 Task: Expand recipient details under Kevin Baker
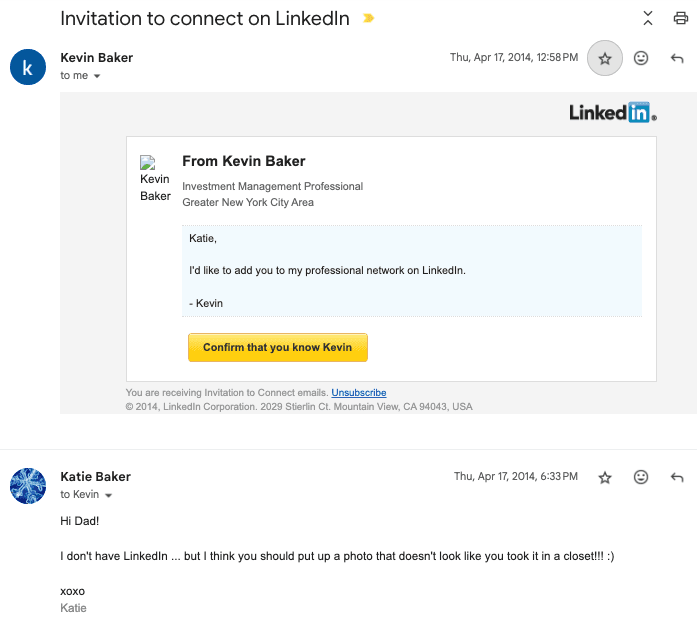97,76
